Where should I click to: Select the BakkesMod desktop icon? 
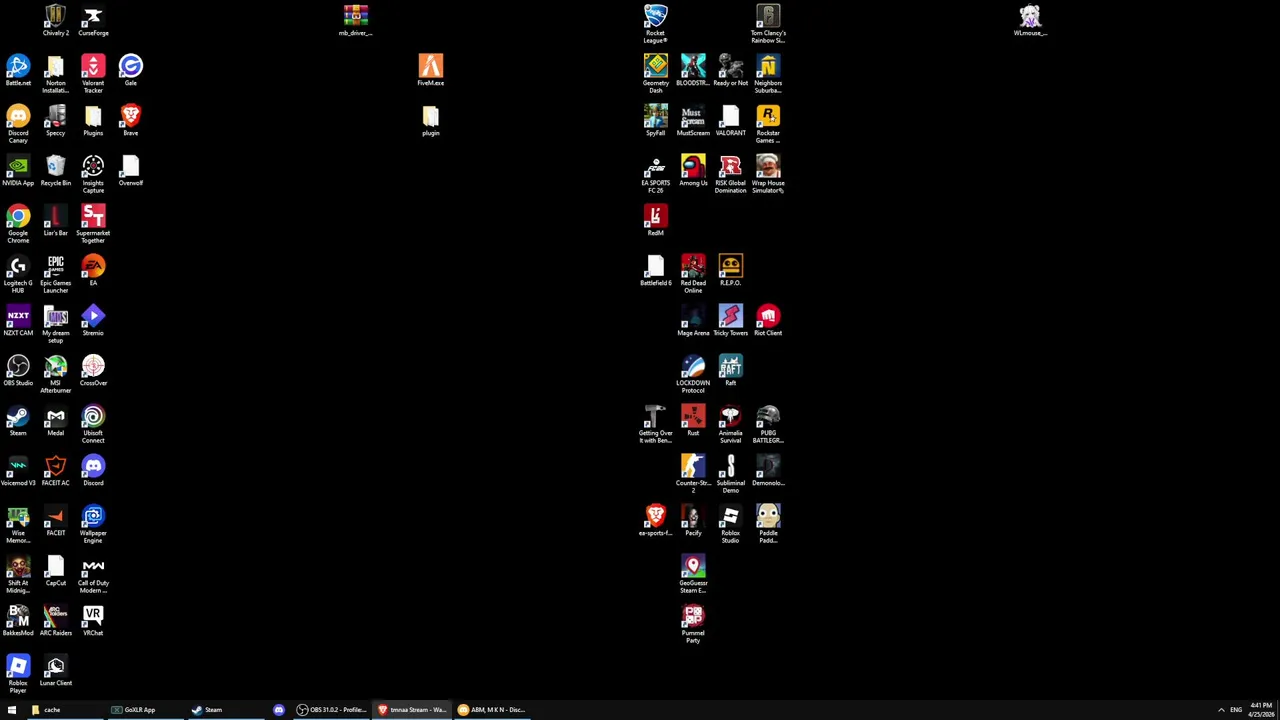coord(18,620)
